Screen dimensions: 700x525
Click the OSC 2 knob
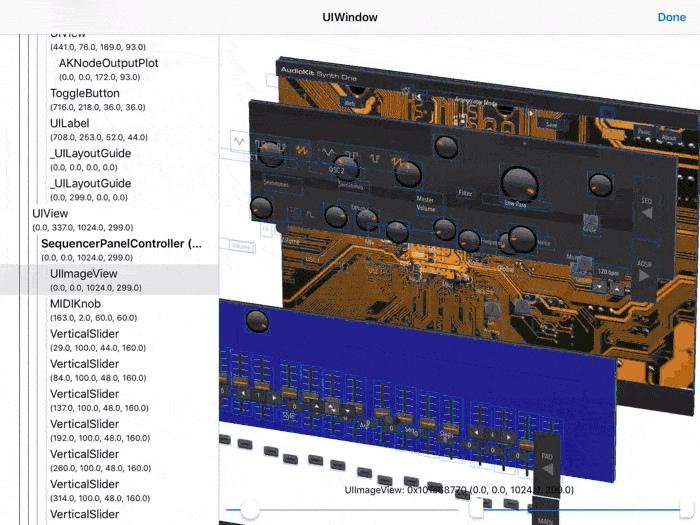click(x=346, y=169)
